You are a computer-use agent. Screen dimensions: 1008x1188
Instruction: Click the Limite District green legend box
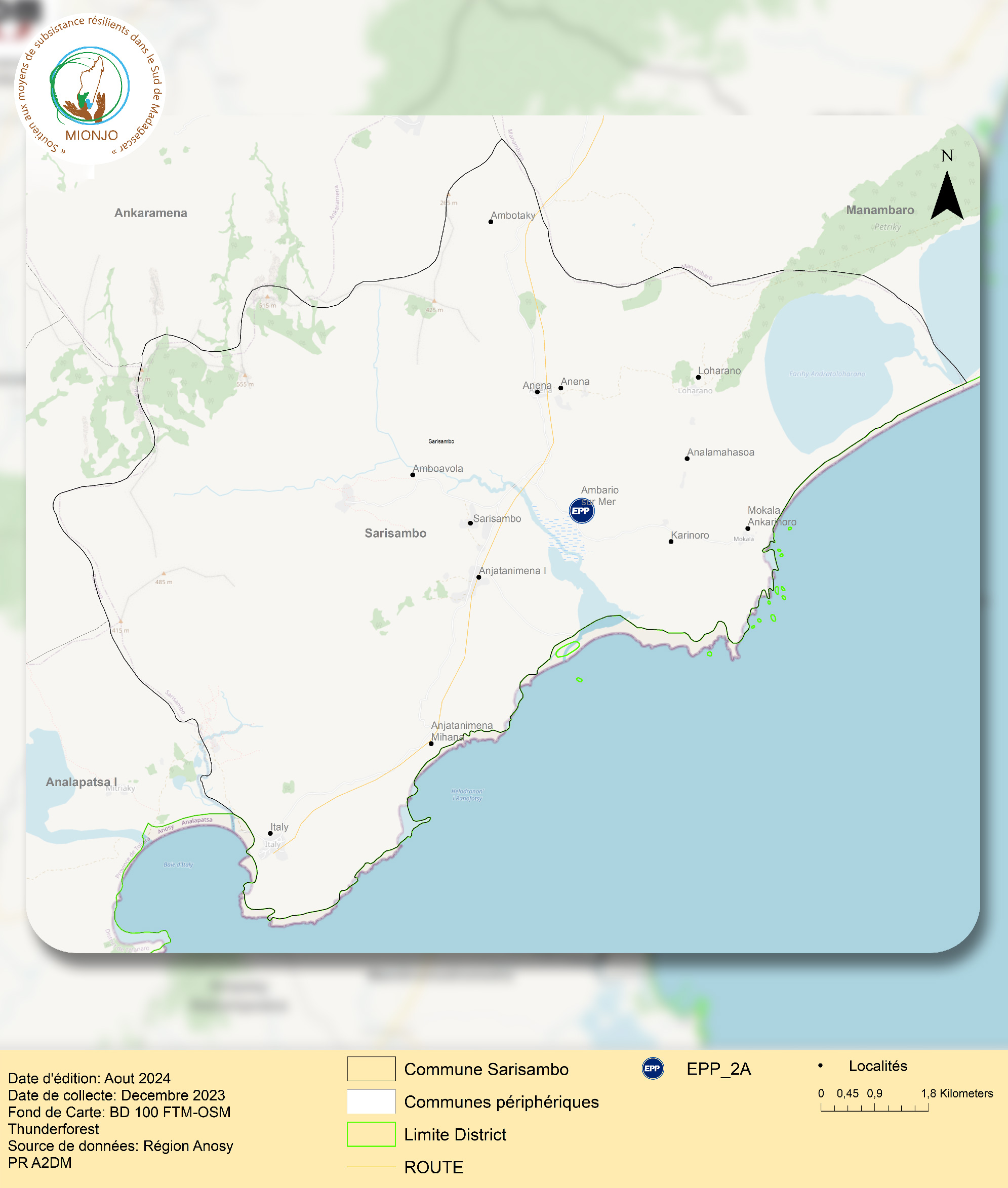coord(371,1134)
